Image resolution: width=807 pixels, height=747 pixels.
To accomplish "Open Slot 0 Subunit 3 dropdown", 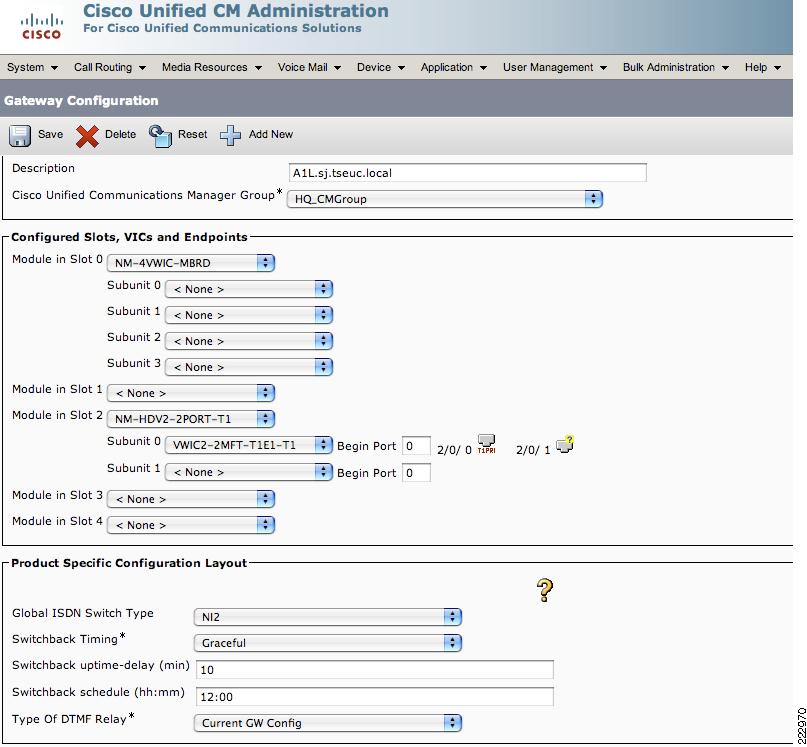I will pyautogui.click(x=249, y=367).
